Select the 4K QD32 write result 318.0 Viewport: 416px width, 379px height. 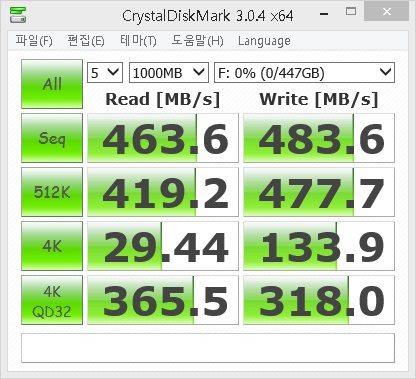coord(319,300)
